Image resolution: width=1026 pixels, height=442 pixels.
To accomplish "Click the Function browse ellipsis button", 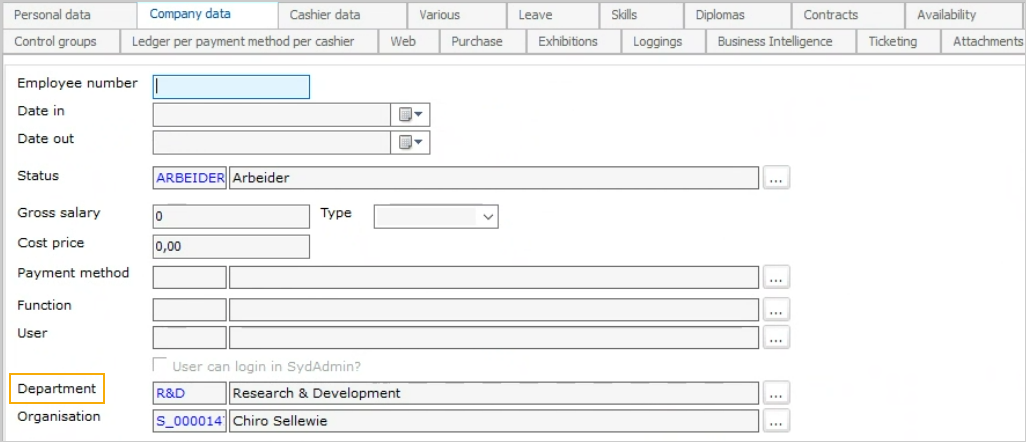I will point(777,310).
